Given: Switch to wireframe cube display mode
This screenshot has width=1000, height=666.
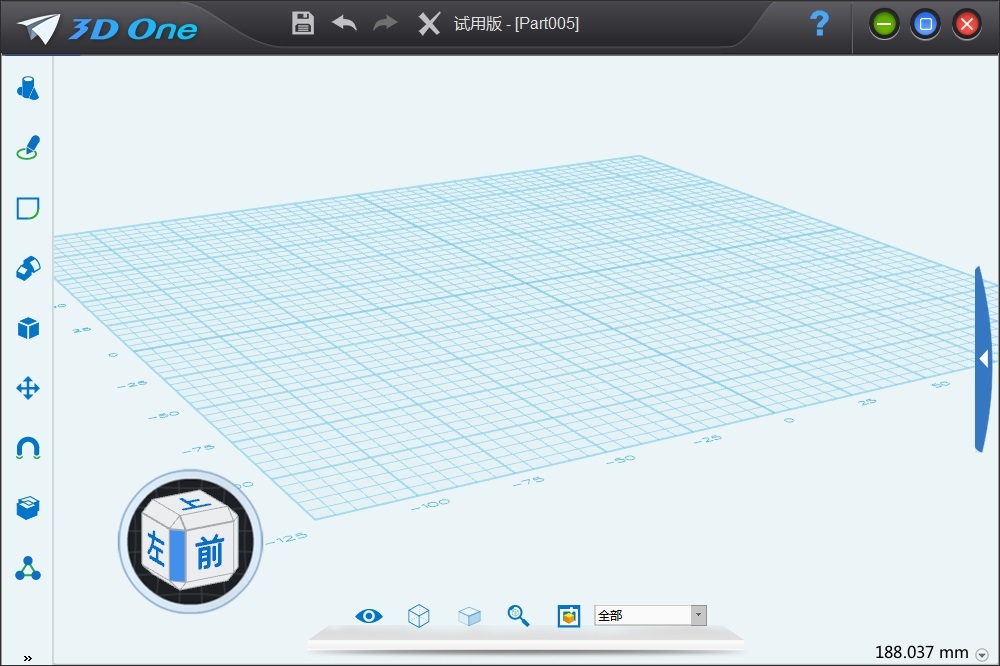Looking at the screenshot, I should pos(419,616).
